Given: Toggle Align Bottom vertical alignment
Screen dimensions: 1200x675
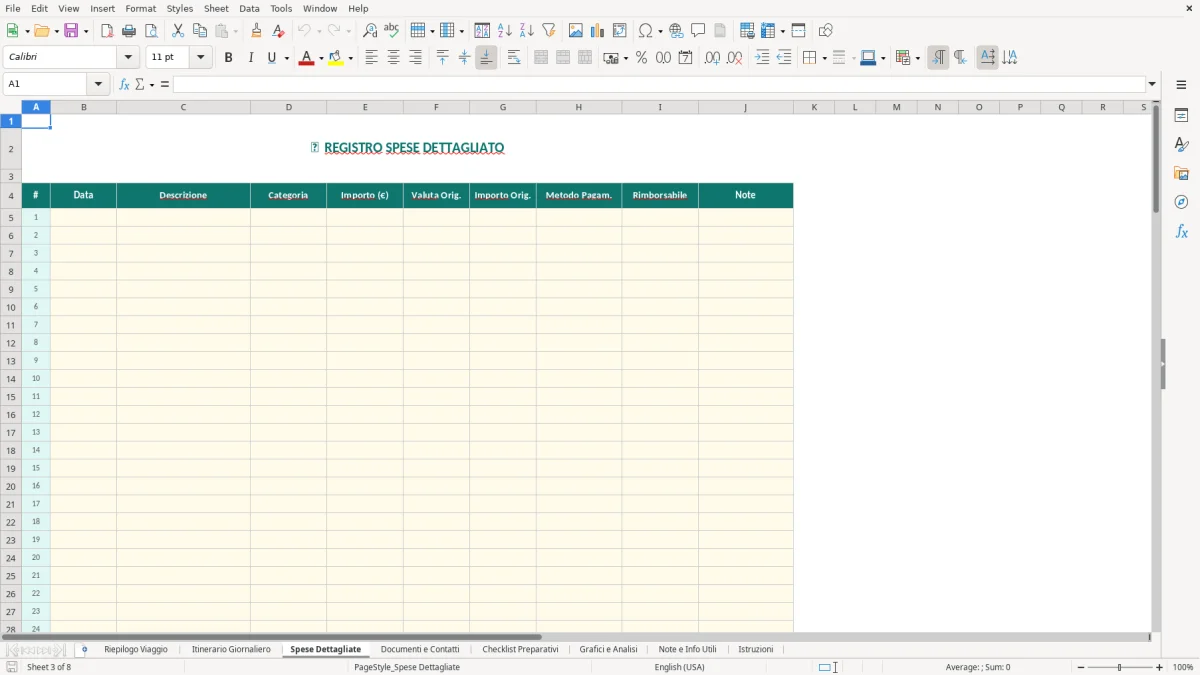Looking at the screenshot, I should click(486, 58).
